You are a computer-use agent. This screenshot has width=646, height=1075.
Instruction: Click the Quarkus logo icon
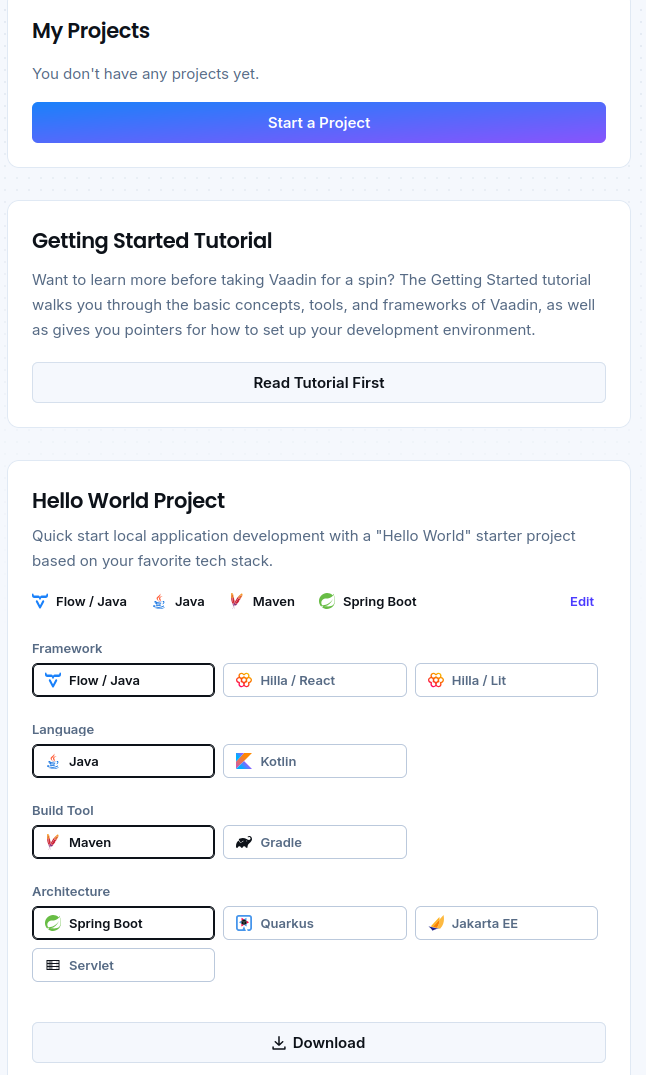244,923
